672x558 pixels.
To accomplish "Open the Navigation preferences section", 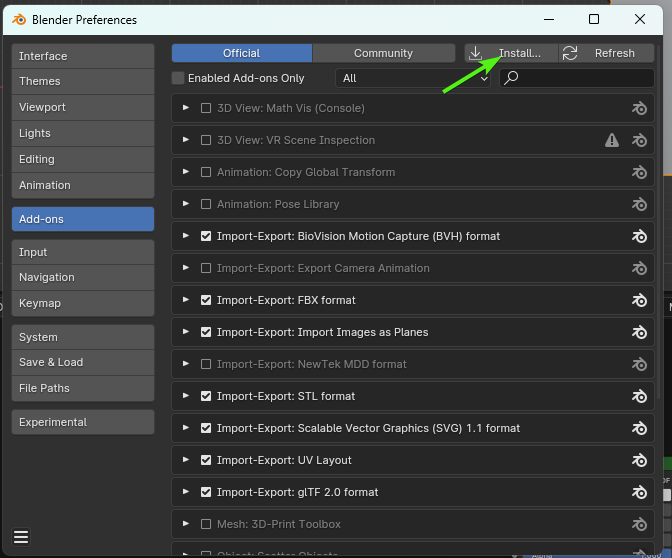I will [83, 277].
